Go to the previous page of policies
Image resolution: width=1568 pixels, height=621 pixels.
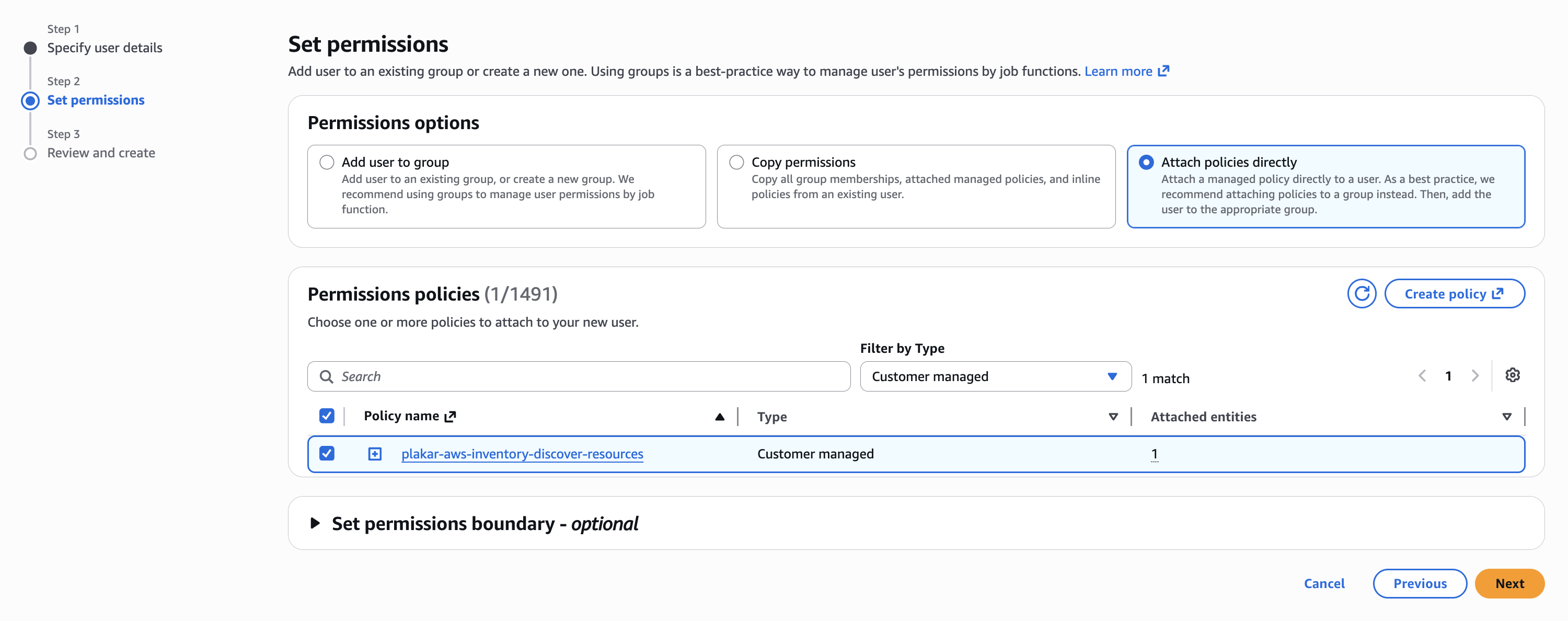click(x=1422, y=376)
